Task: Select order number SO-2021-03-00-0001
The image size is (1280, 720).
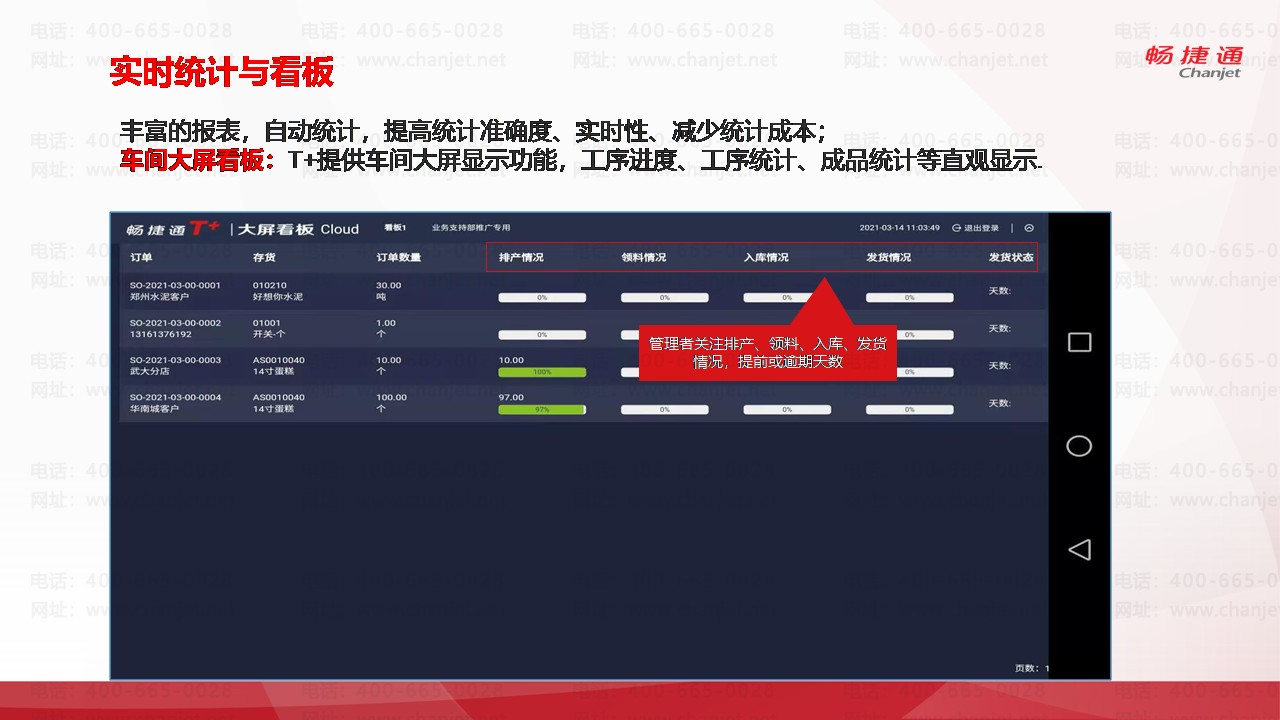Action: point(175,286)
